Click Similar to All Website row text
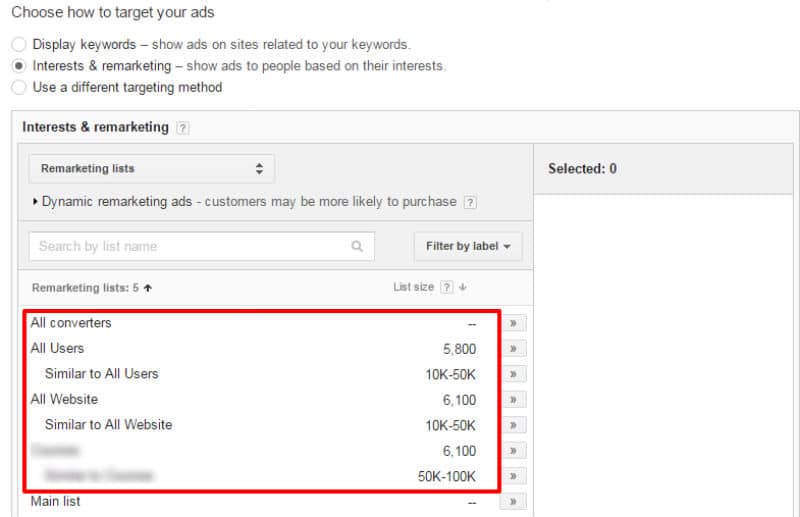 tap(109, 425)
